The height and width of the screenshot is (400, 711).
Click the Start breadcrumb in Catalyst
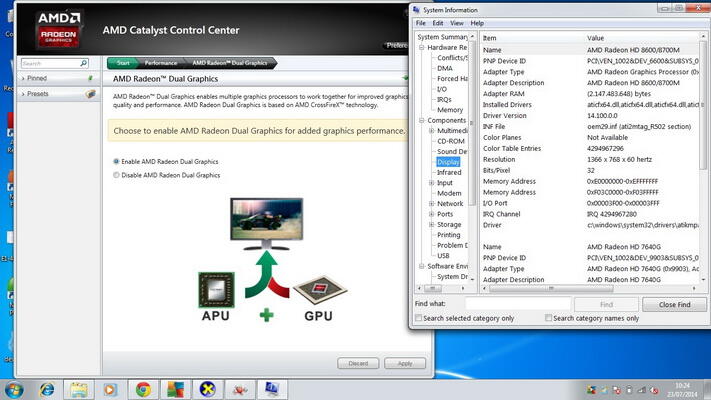pyautogui.click(x=123, y=63)
